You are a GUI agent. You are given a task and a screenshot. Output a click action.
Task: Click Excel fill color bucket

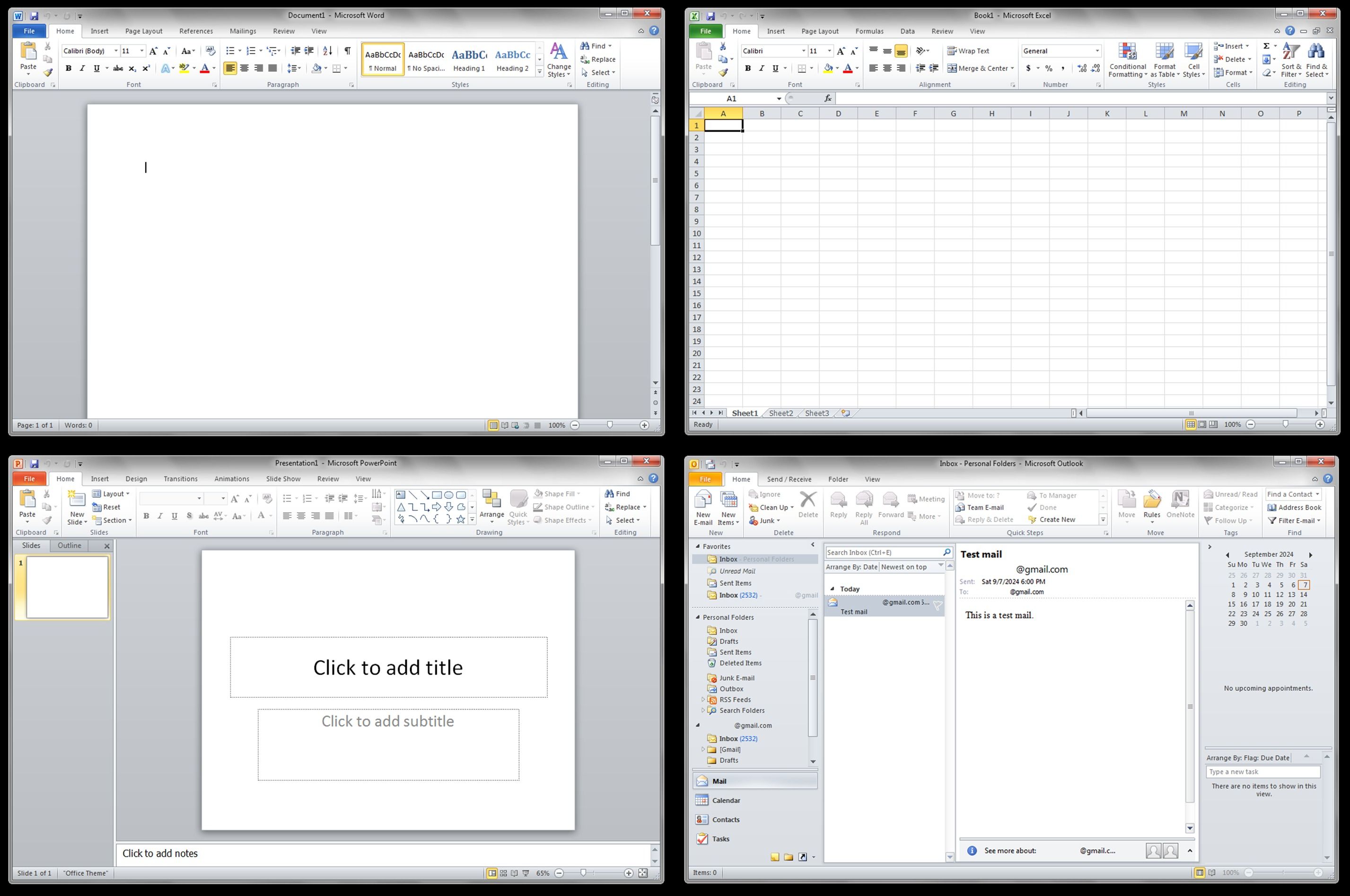(x=828, y=68)
